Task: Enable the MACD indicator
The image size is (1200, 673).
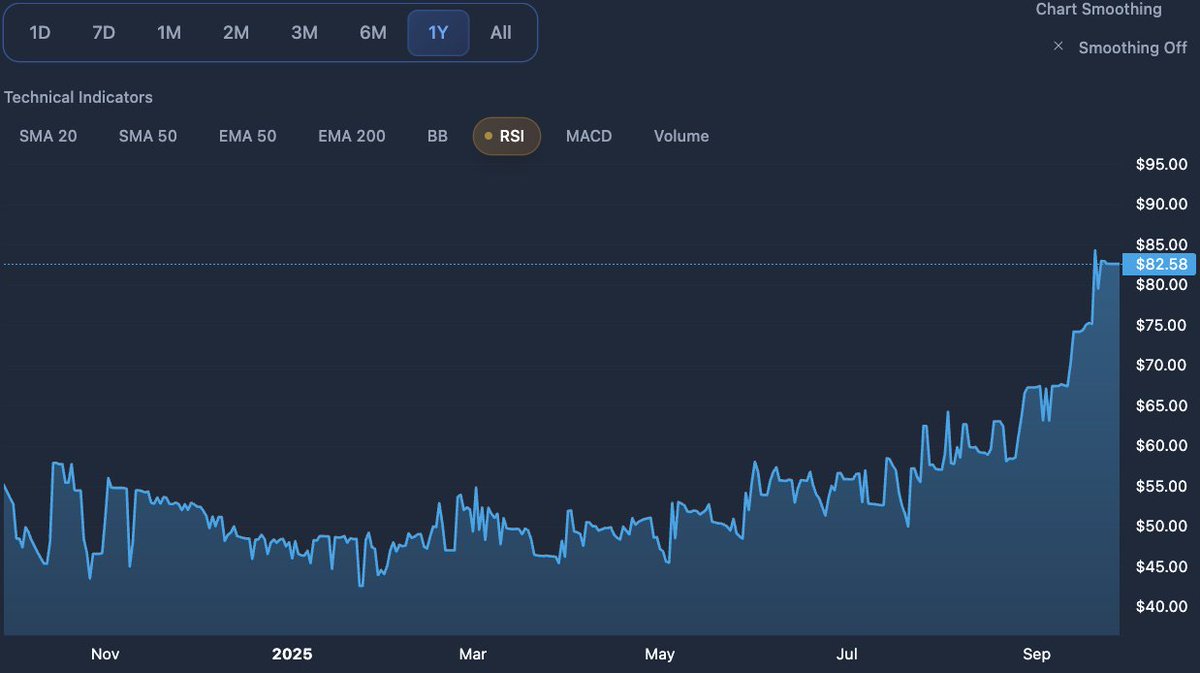Action: pyautogui.click(x=589, y=136)
